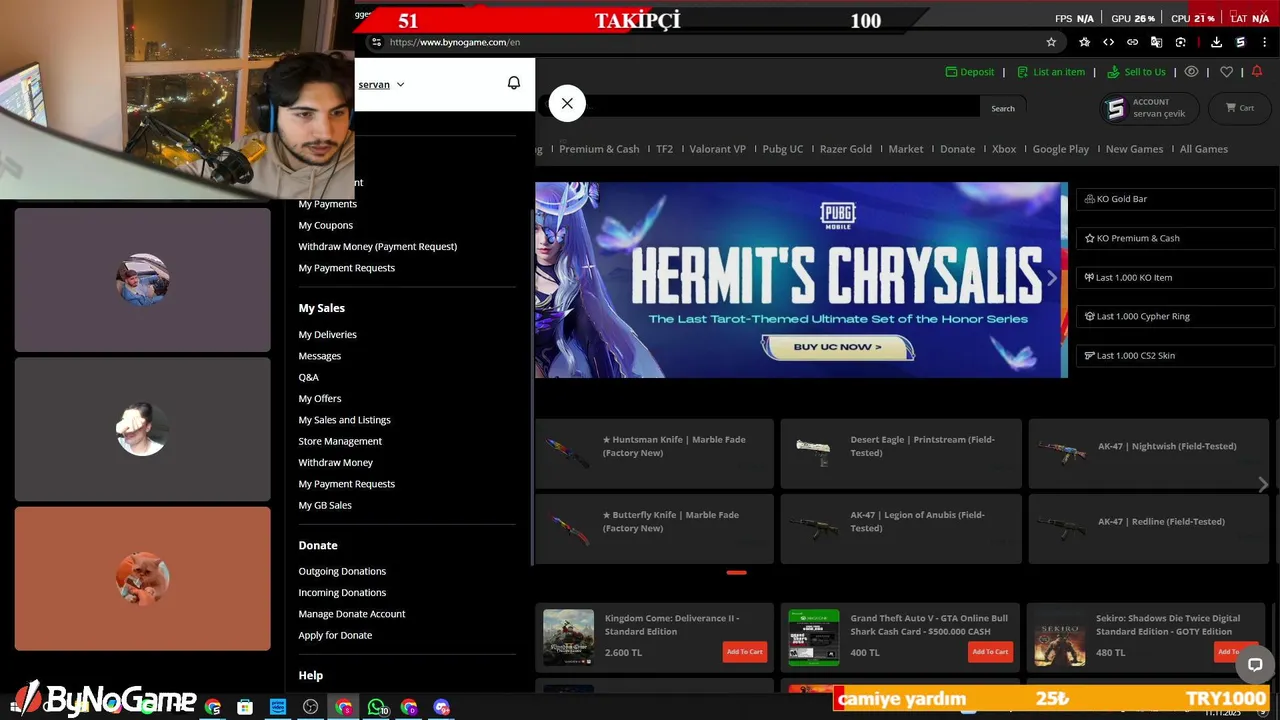Click BUY UC NOW on the banner

pyautogui.click(x=838, y=347)
